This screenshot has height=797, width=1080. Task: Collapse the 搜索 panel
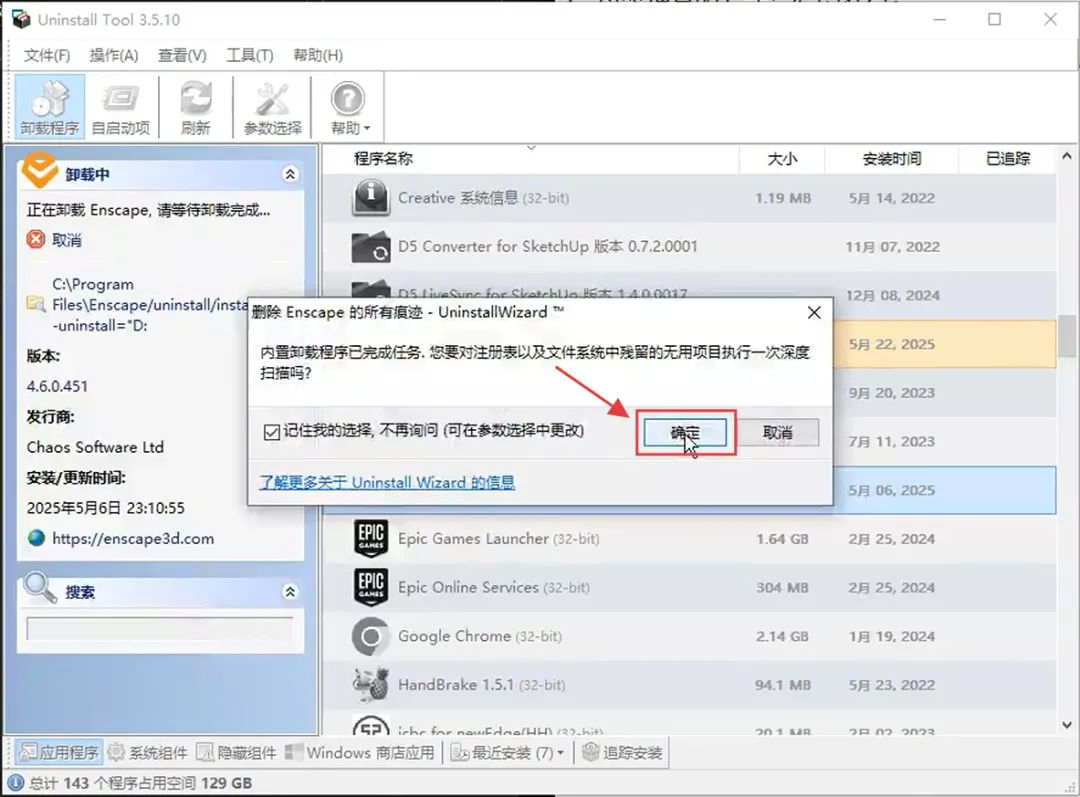pyautogui.click(x=290, y=592)
